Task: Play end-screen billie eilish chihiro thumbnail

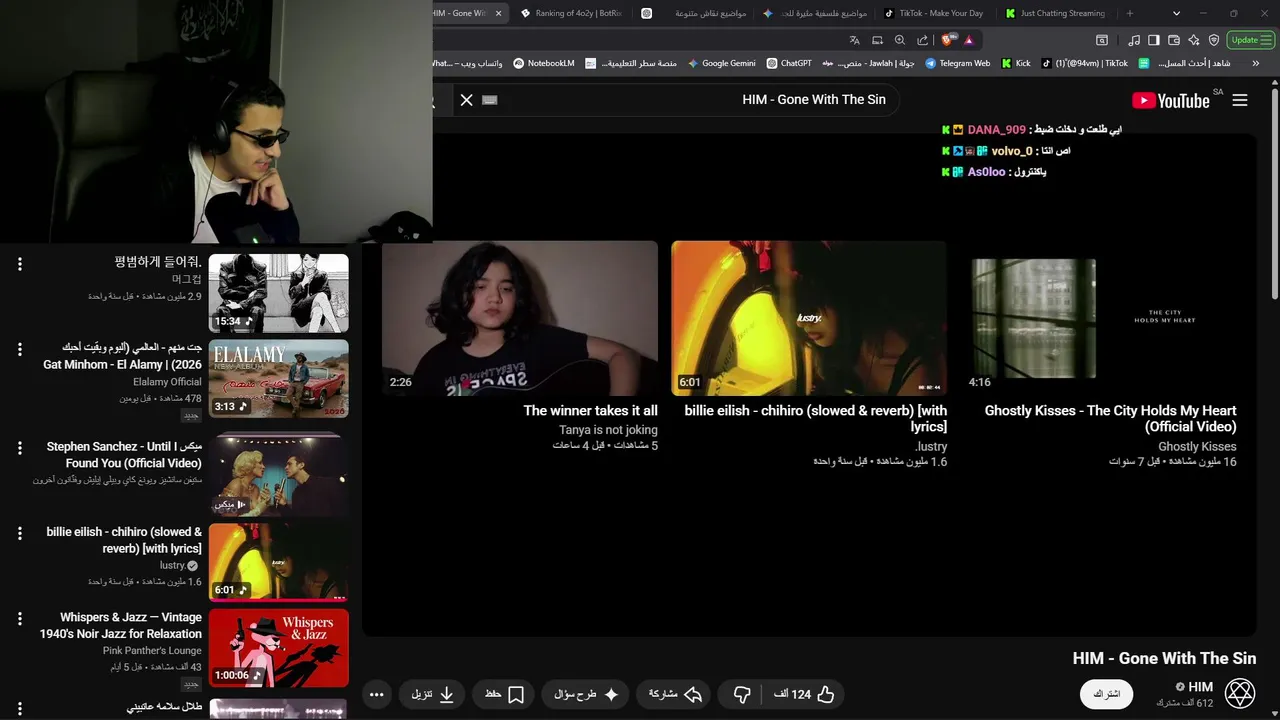Action: pyautogui.click(x=809, y=318)
